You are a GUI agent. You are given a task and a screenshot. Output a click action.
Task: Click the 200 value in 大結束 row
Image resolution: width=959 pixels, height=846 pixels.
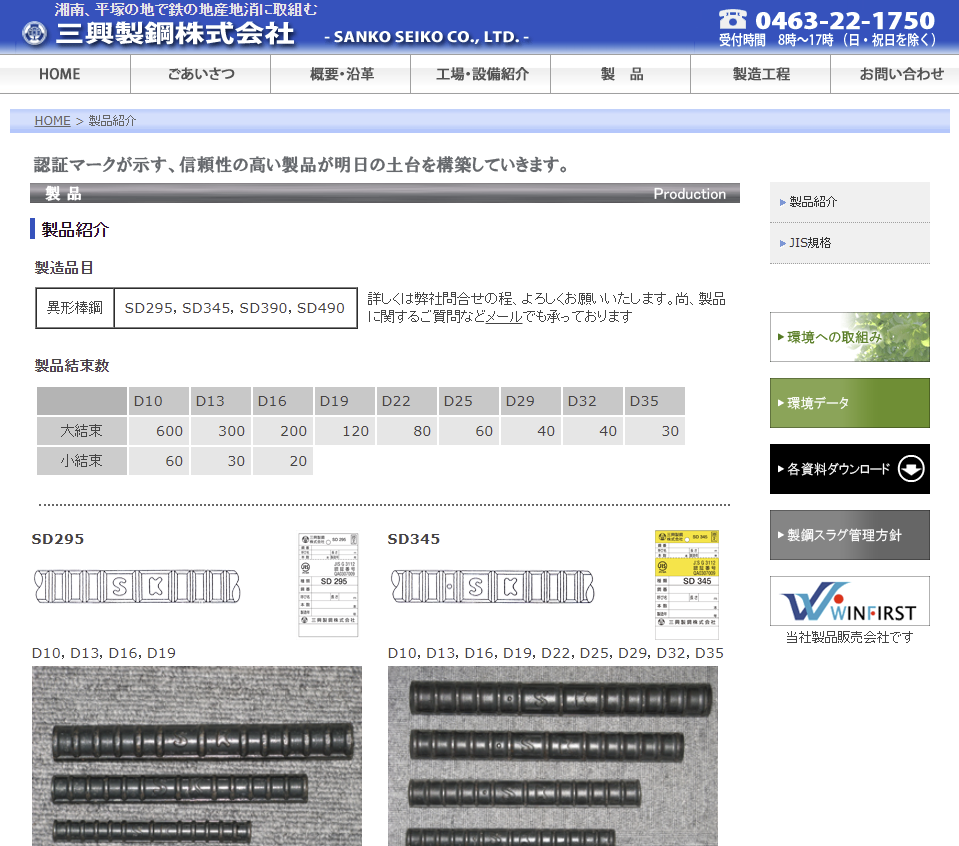[283, 431]
